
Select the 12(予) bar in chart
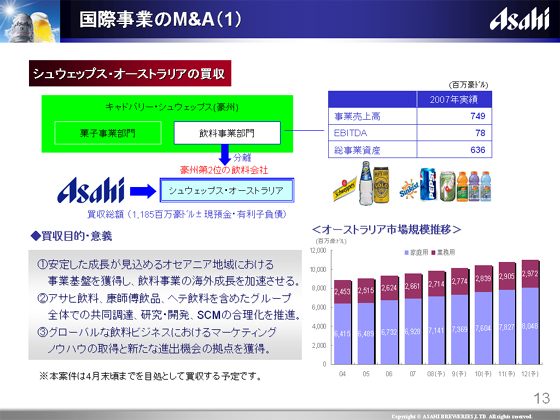click(530, 312)
